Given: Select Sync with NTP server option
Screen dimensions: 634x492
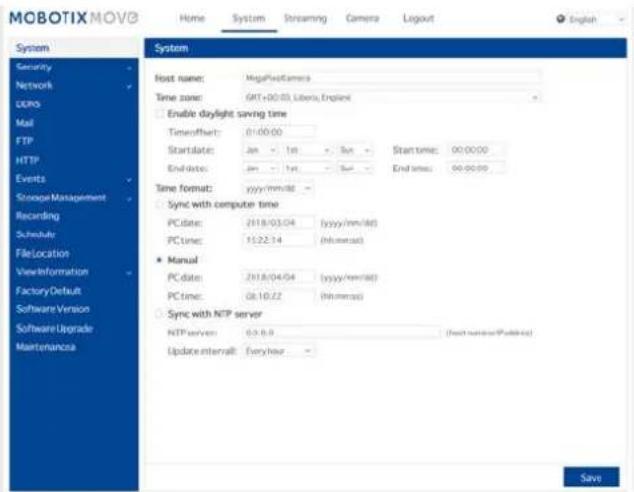Looking at the screenshot, I should [159, 314].
